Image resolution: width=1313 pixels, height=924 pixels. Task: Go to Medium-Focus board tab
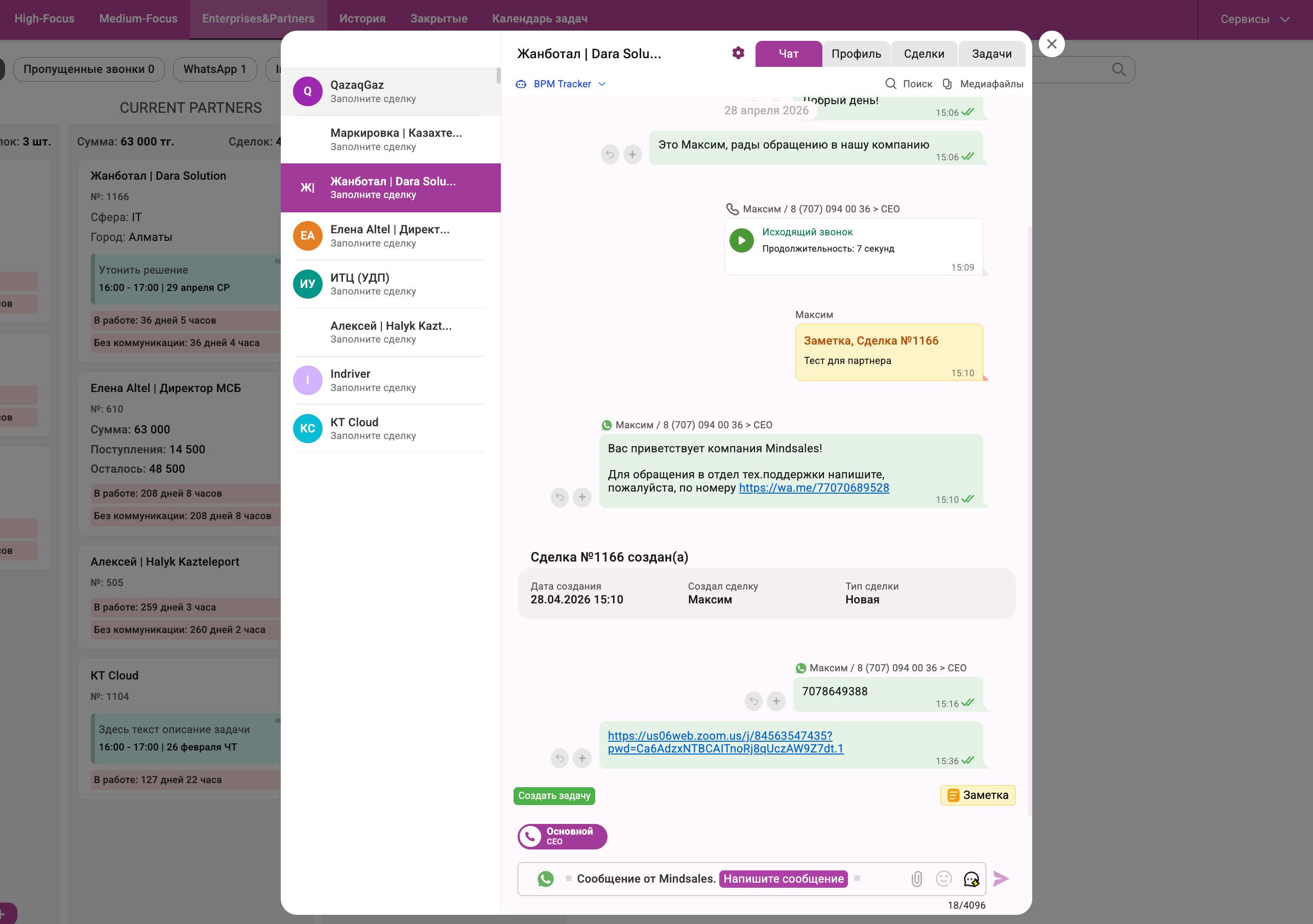(x=138, y=19)
